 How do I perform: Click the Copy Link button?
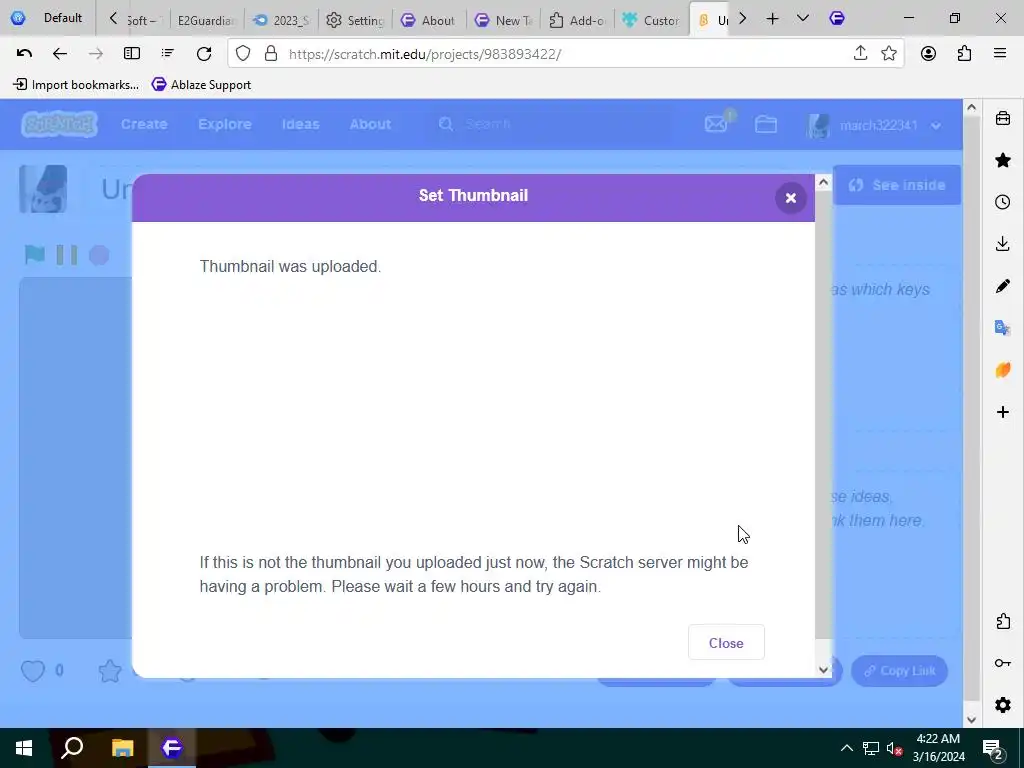(x=899, y=671)
